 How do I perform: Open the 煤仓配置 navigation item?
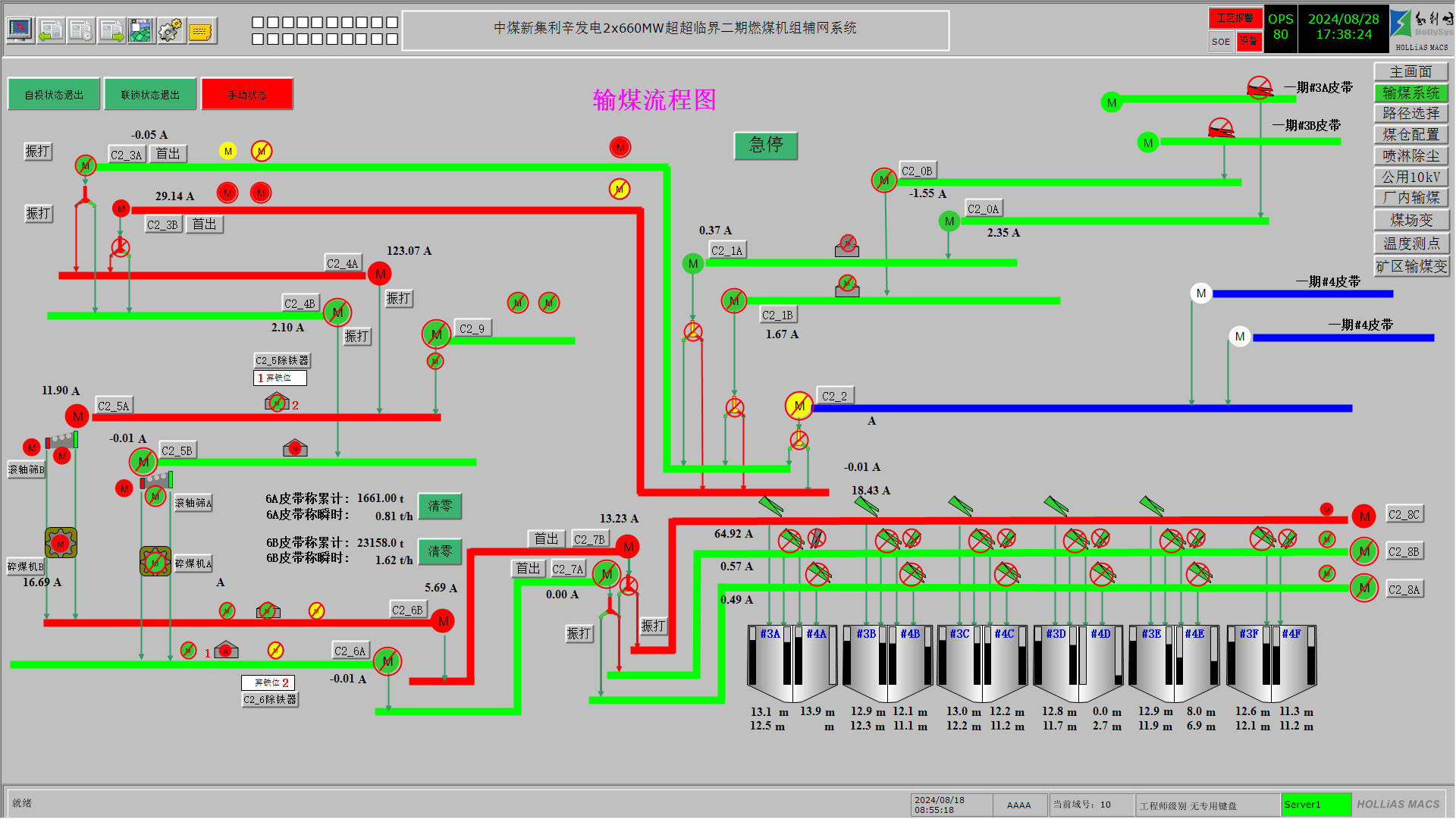(1410, 135)
